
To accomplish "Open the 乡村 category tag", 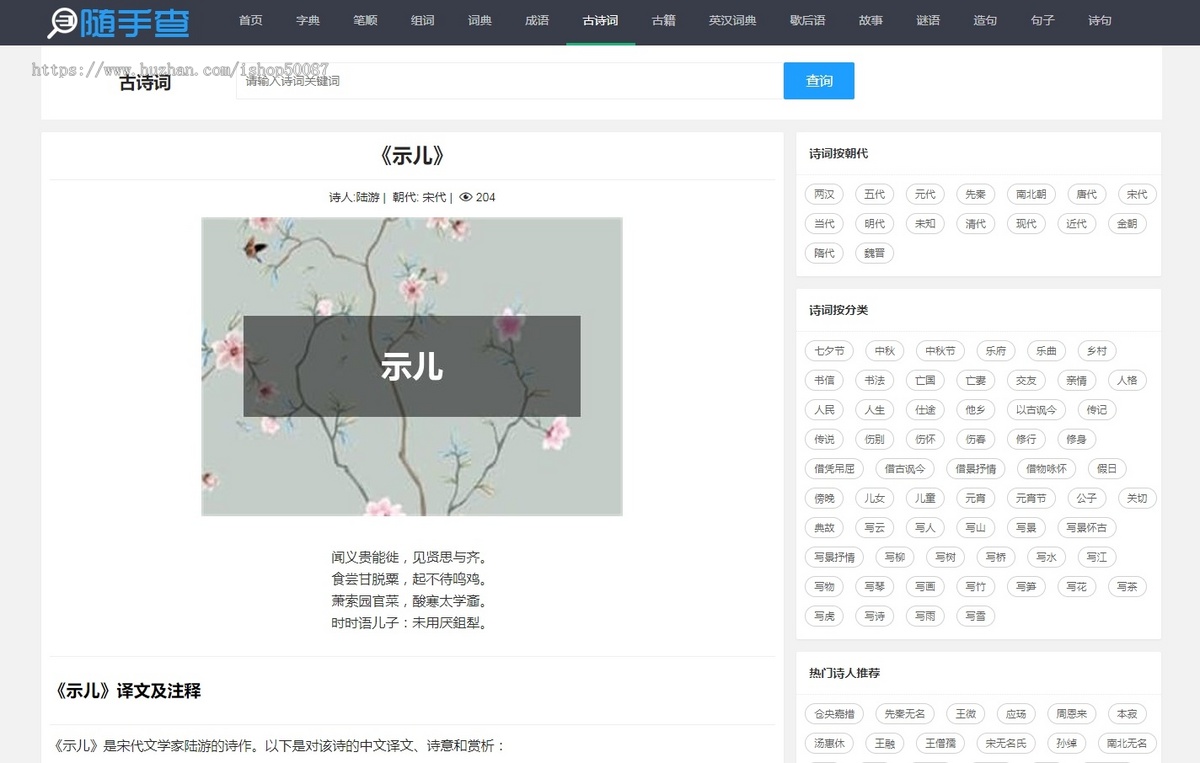I will tap(1097, 351).
